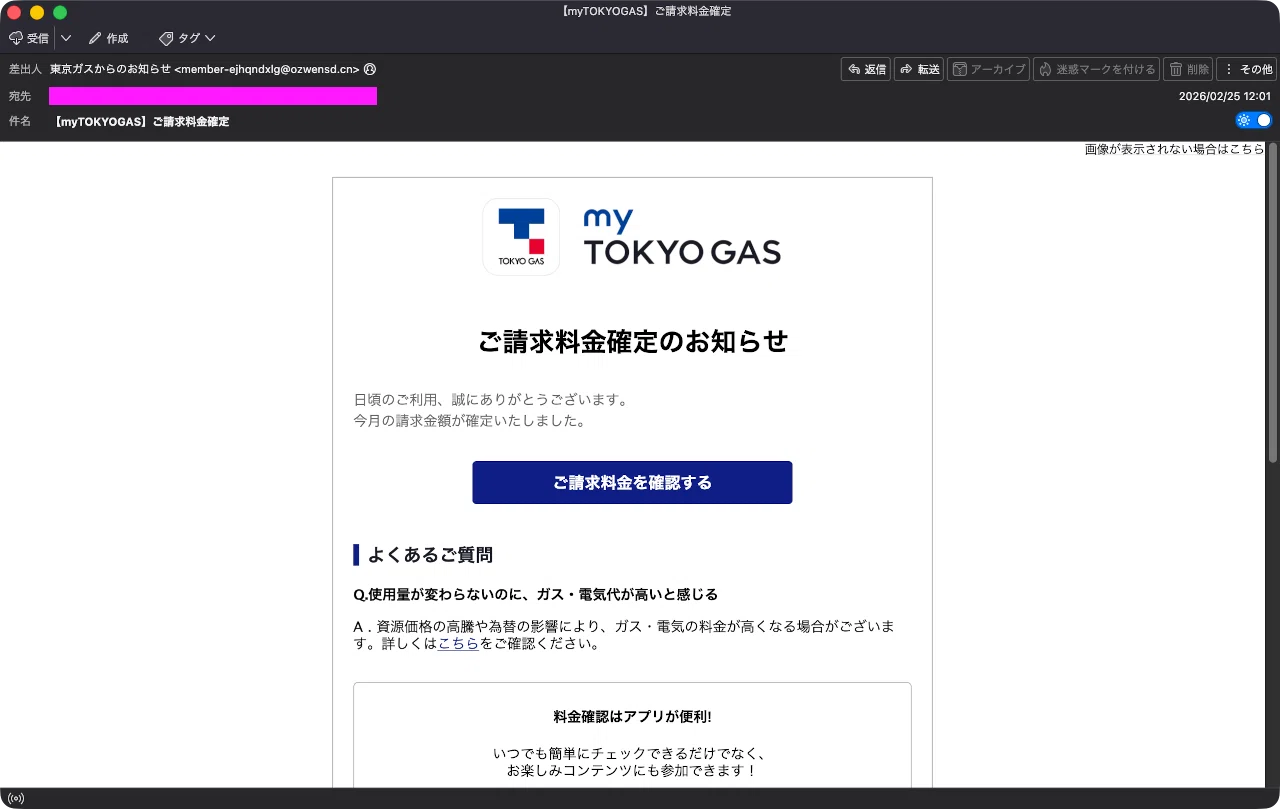The image size is (1280, 809).
Task: Click 迷惑マークを付ける junk button
Action: tap(1096, 69)
